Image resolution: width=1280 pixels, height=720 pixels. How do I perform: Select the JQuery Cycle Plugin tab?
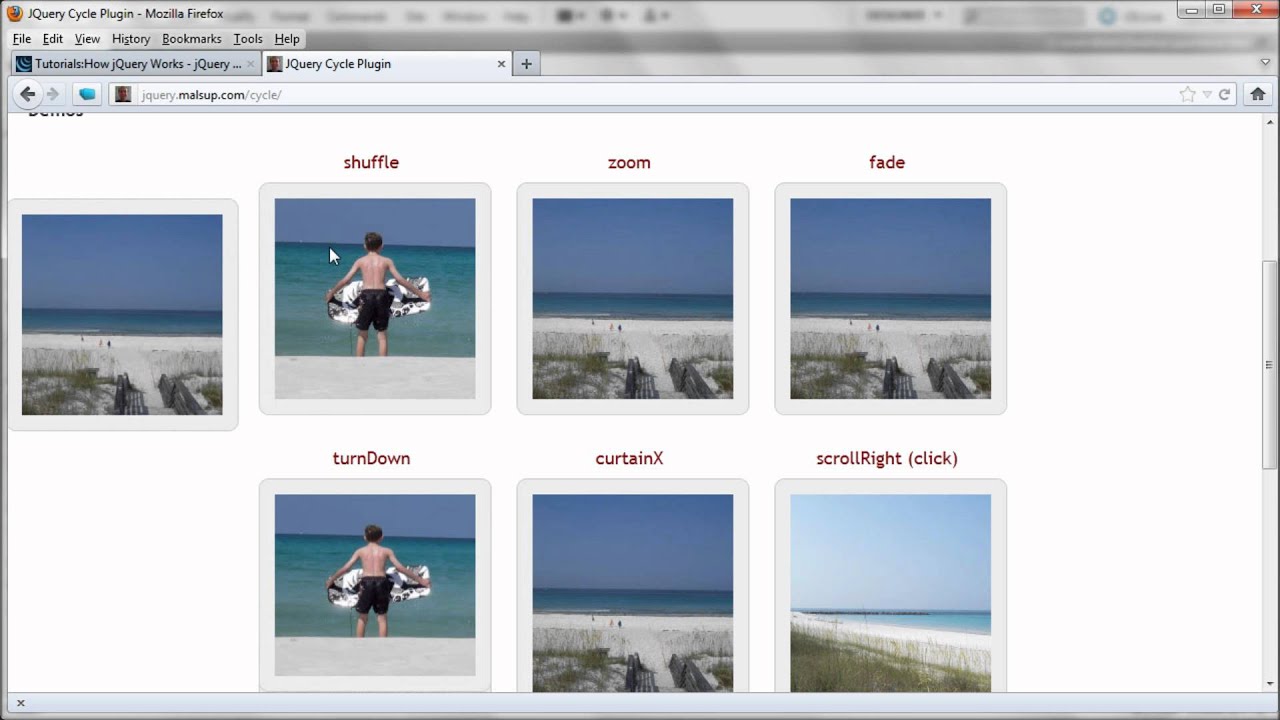387,64
